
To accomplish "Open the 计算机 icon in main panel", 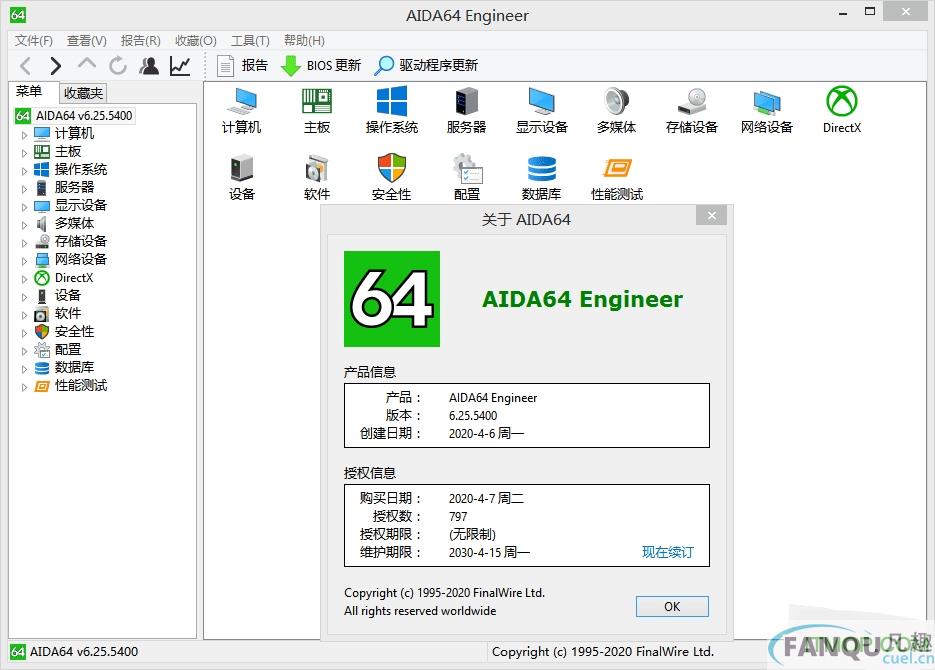I will (x=242, y=110).
